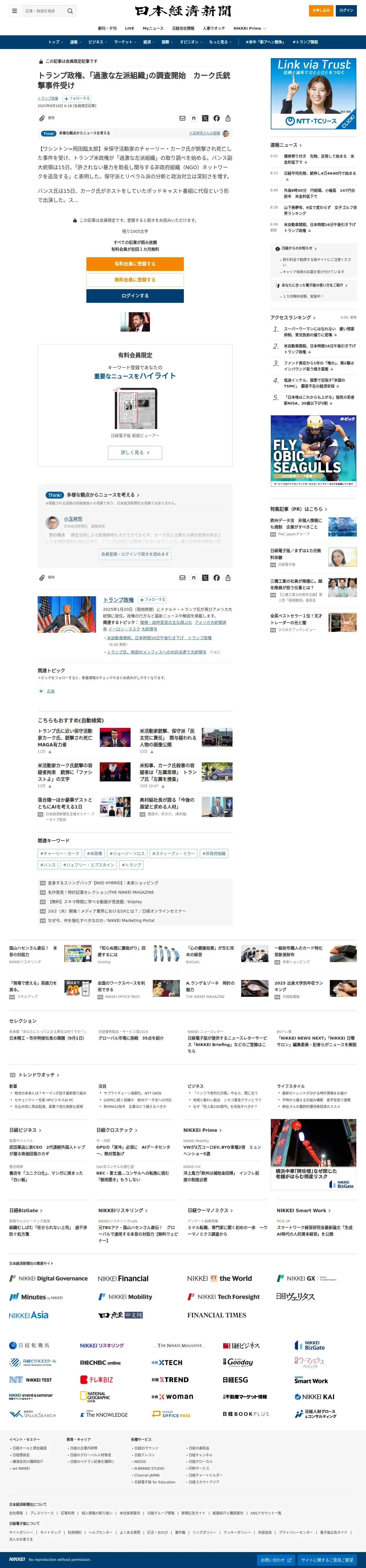Open the #トランプ関税 hashtag link
Screen dimensions: 366x1568
305,42
